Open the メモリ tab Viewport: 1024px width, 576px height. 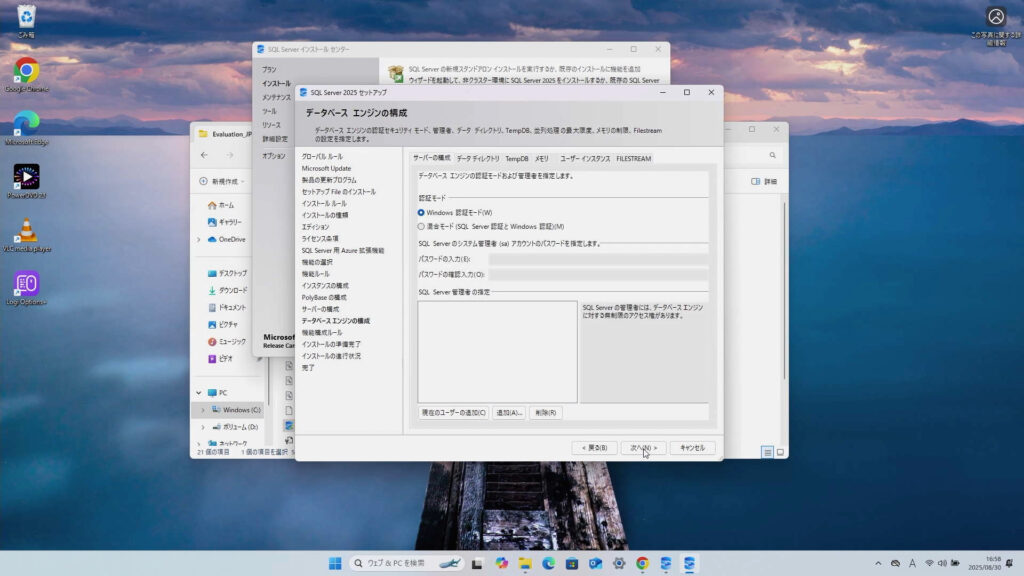coord(541,159)
